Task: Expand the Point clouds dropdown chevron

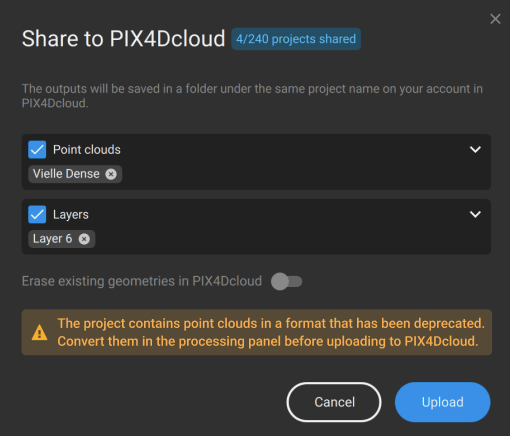Action: [x=475, y=149]
